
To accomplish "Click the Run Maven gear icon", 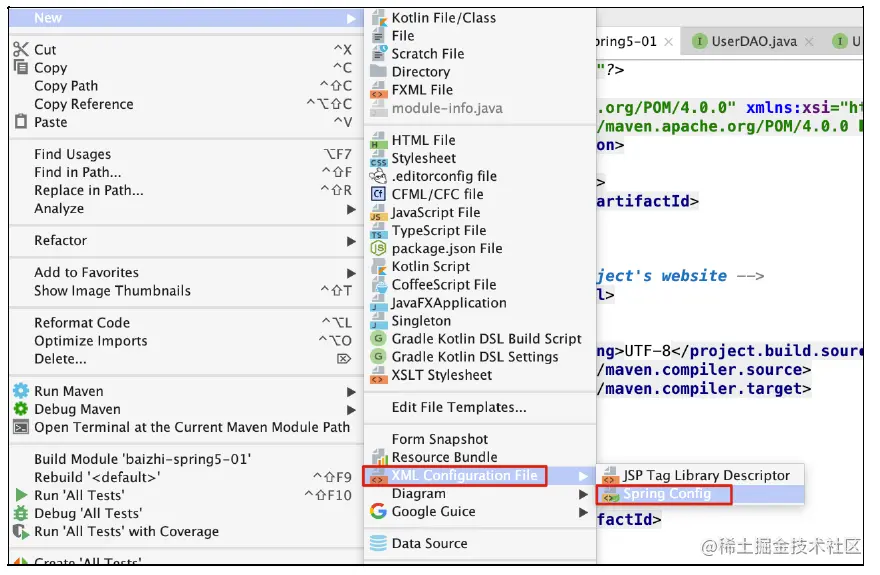I will tap(21, 391).
